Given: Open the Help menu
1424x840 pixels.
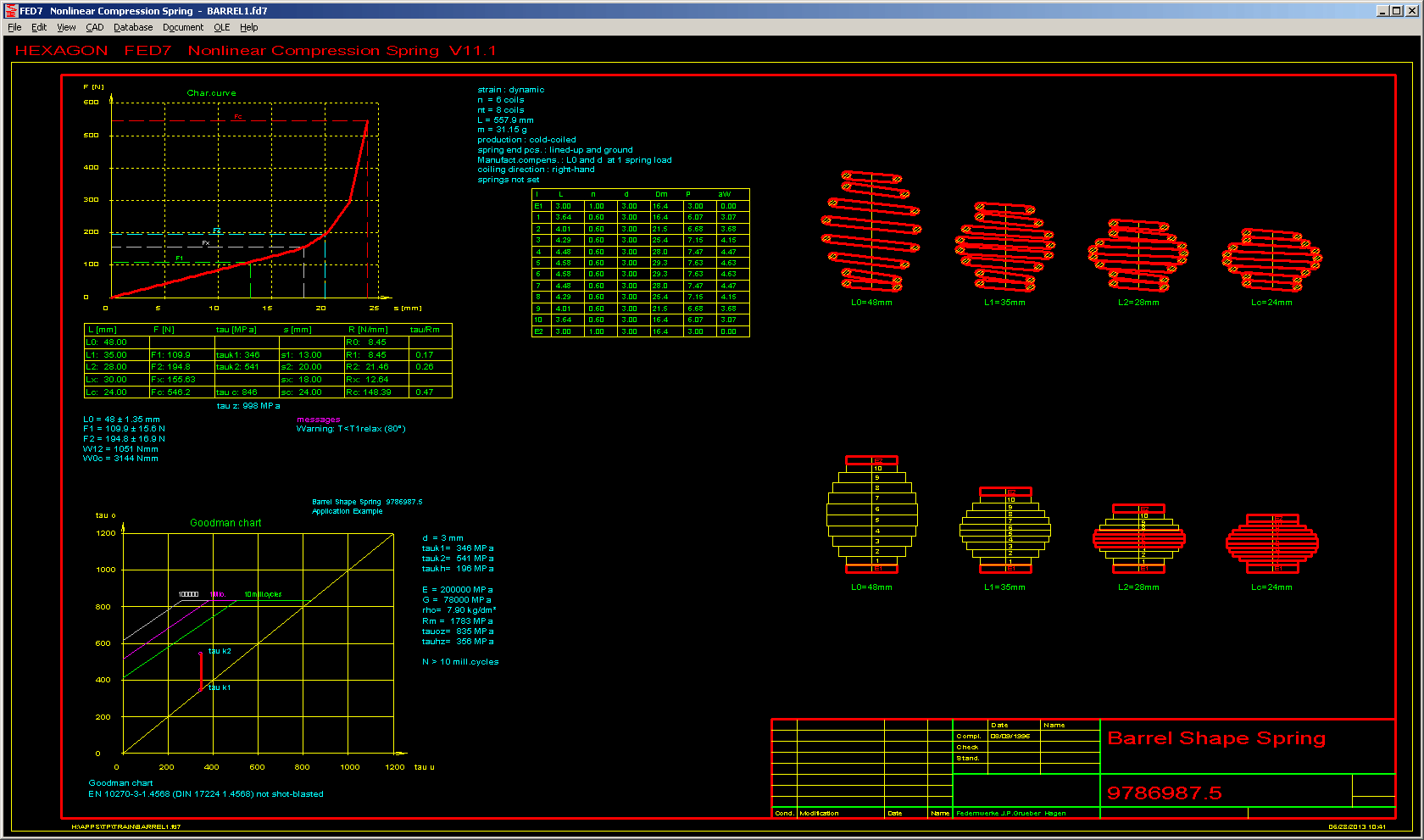Looking at the screenshot, I should (249, 27).
